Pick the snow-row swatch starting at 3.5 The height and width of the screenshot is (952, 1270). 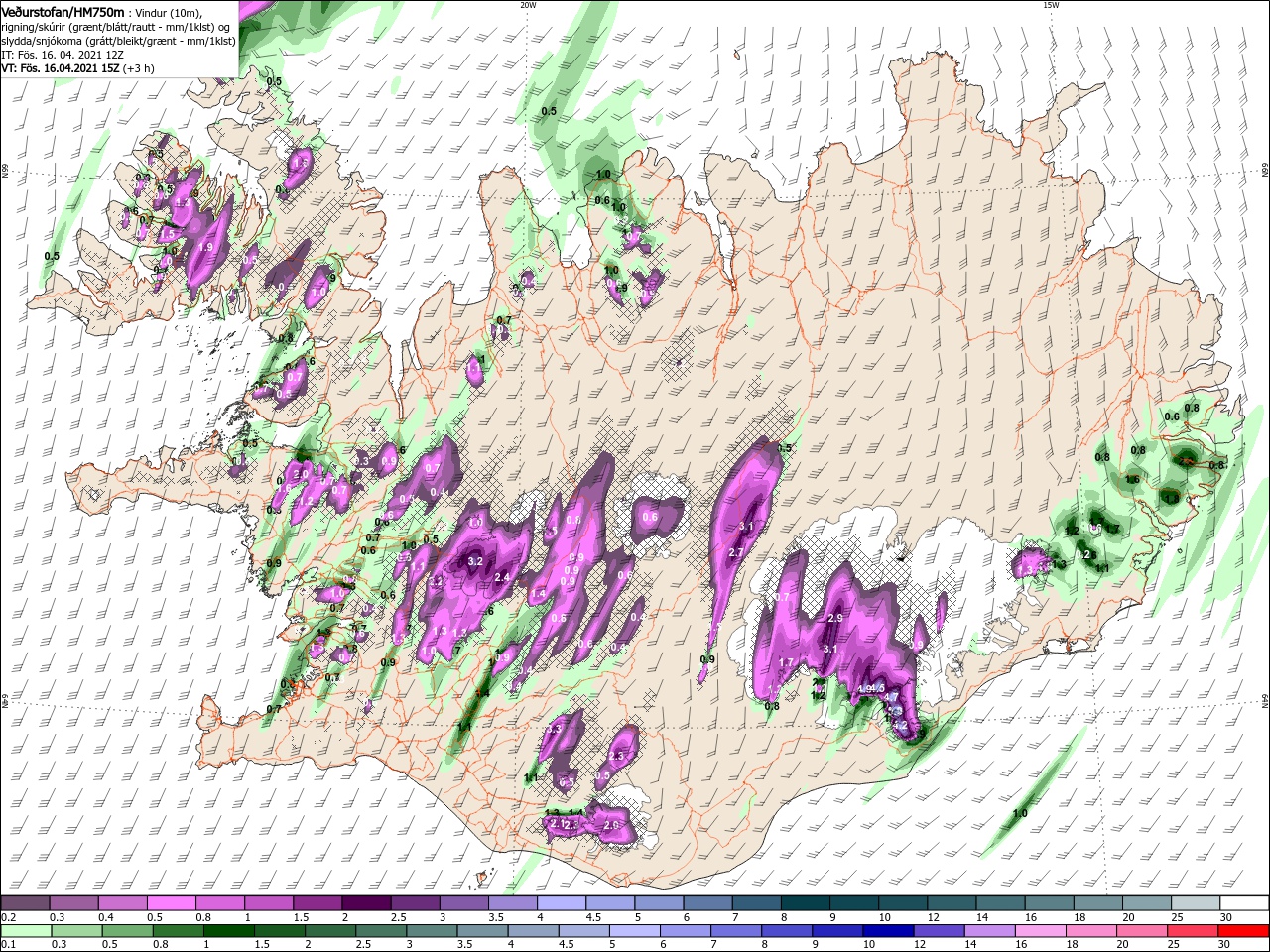pyautogui.click(x=512, y=903)
